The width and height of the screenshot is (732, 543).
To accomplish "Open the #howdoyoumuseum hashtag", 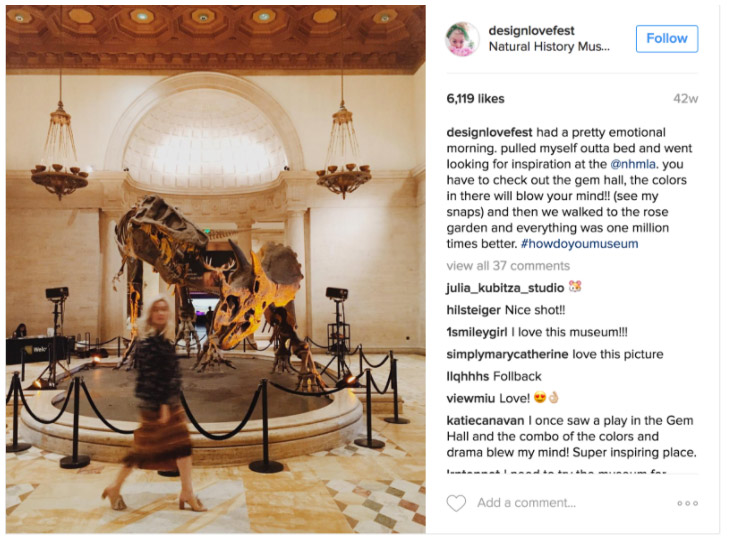I will 579,244.
